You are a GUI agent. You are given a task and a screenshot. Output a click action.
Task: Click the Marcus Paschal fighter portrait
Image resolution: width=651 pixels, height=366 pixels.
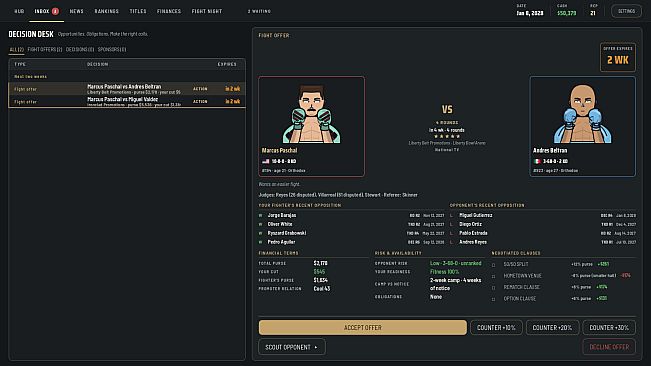(x=311, y=114)
